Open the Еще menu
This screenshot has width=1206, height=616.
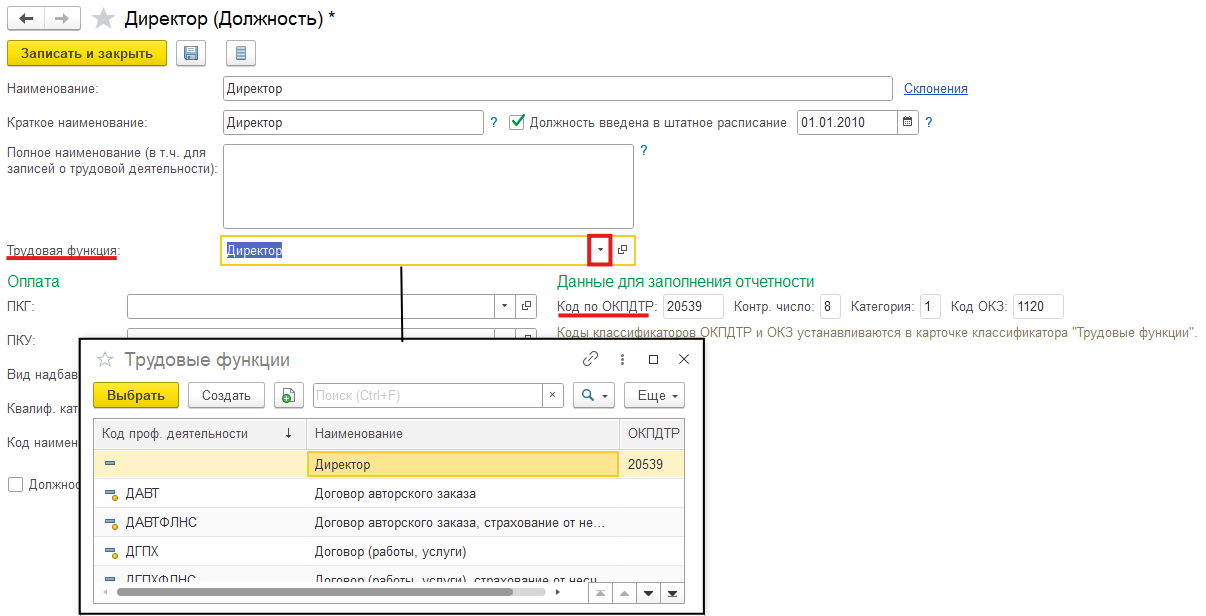(x=654, y=395)
